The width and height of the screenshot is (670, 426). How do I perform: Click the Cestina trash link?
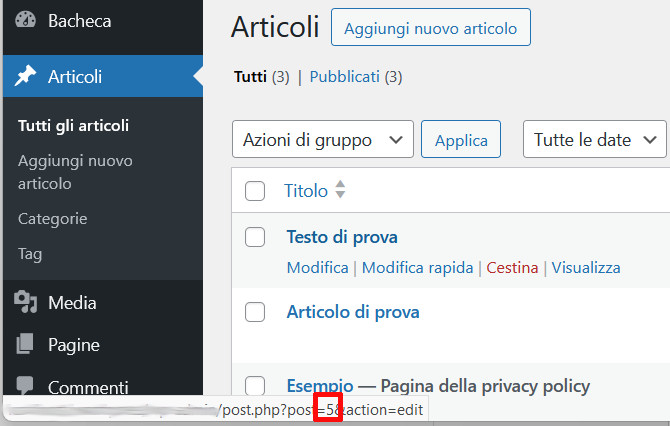512,267
